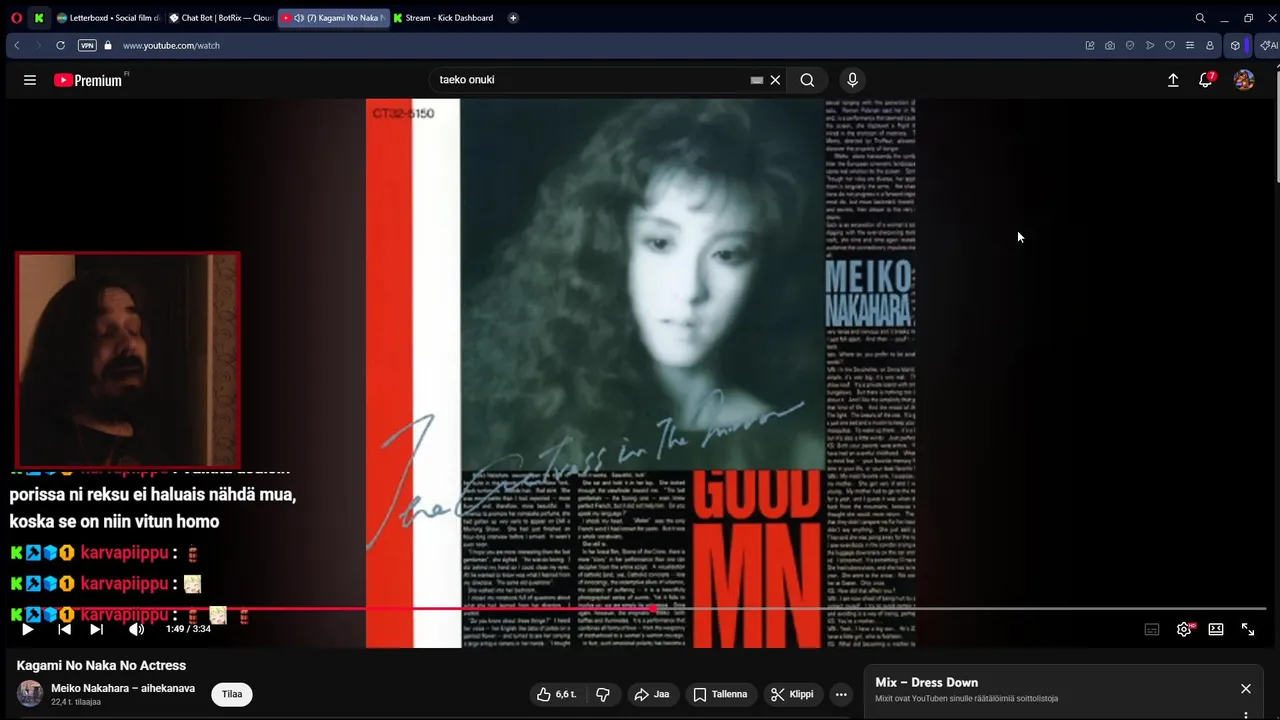Open Meiko Nakahara – aihekanava channel link
1280x720 pixels.
click(x=123, y=688)
